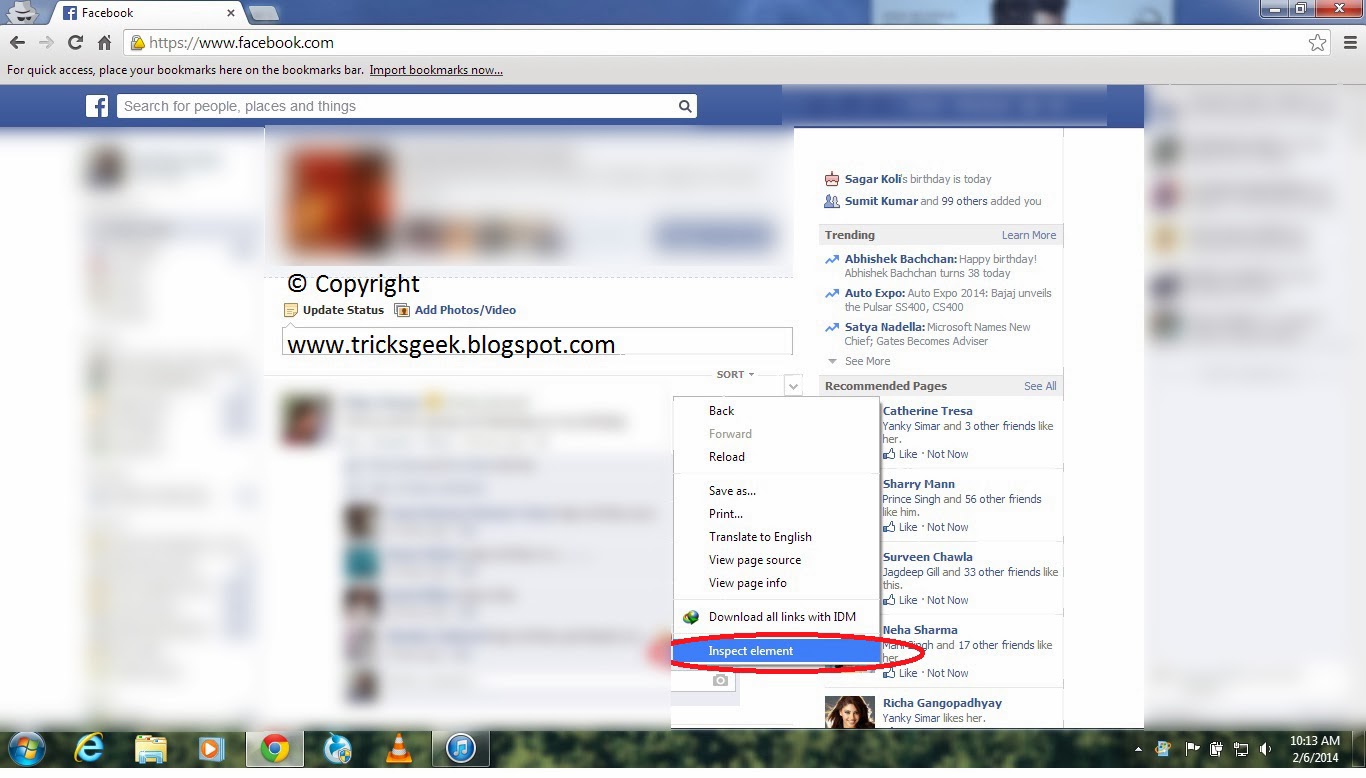Click Import bookmarks now link
Image resolution: width=1366 pixels, height=778 pixels.
pyautogui.click(x=436, y=70)
